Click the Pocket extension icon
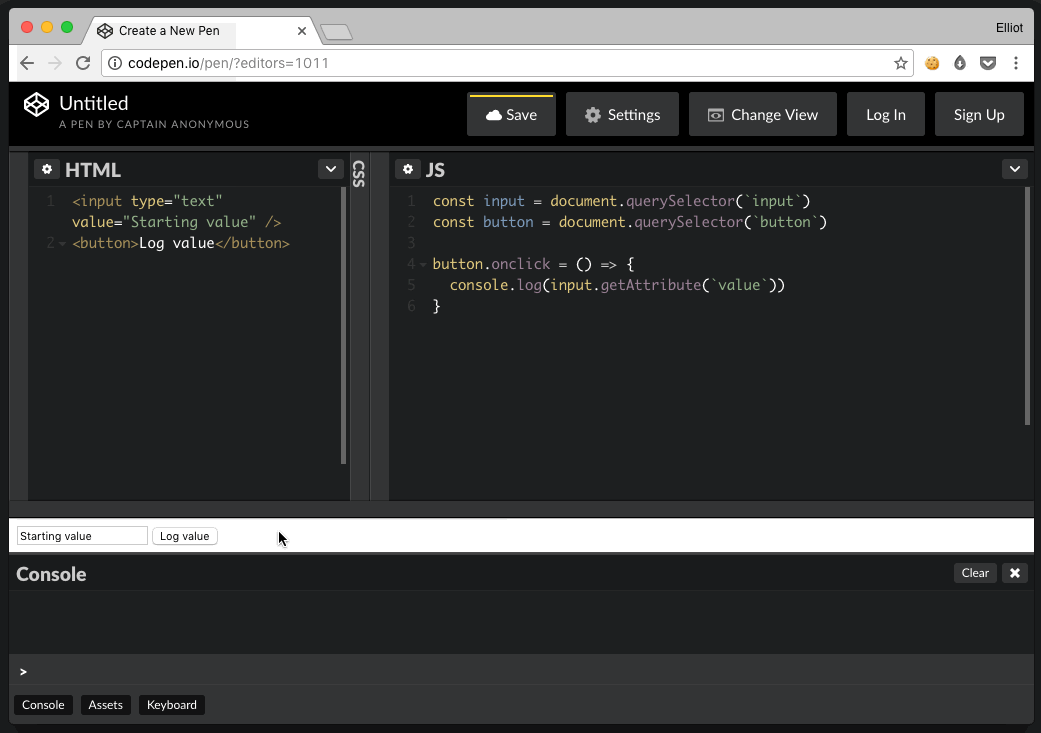This screenshot has height=733, width=1041. [x=988, y=63]
